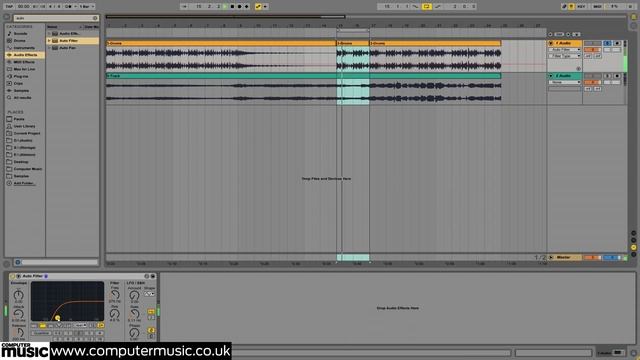This screenshot has width=640, height=360.
Task: Toggle the yellow Automation Arm button
Action: click(x=258, y=7)
